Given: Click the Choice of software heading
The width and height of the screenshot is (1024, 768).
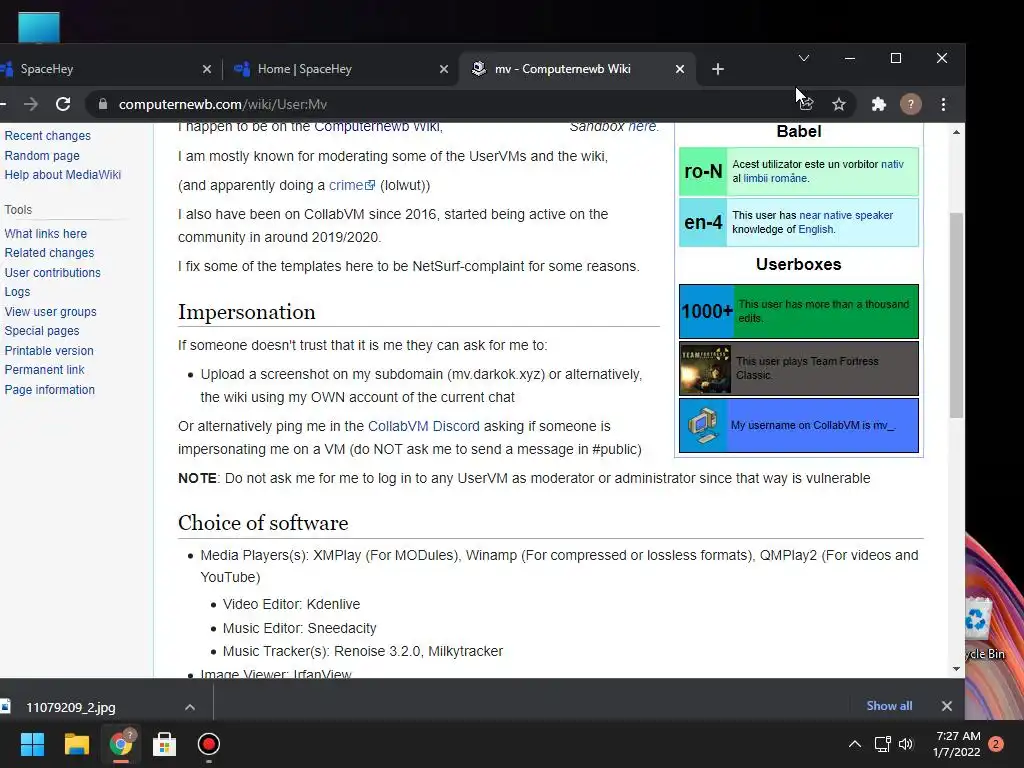Looking at the screenshot, I should [x=263, y=522].
